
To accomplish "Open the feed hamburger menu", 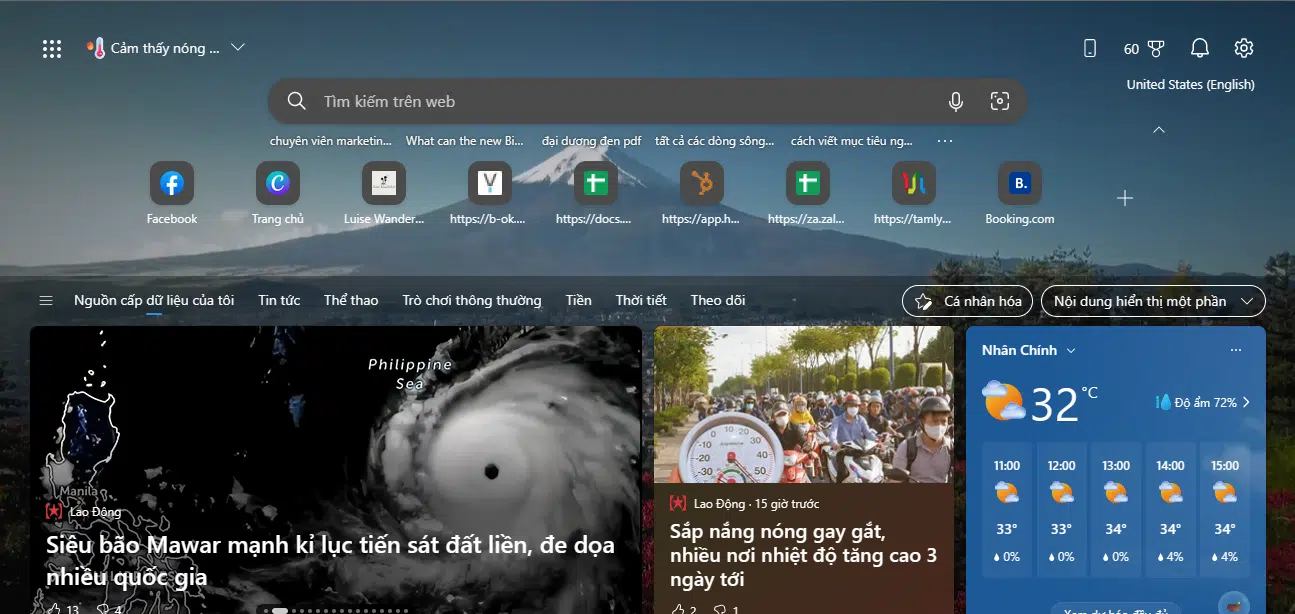I will 45,300.
